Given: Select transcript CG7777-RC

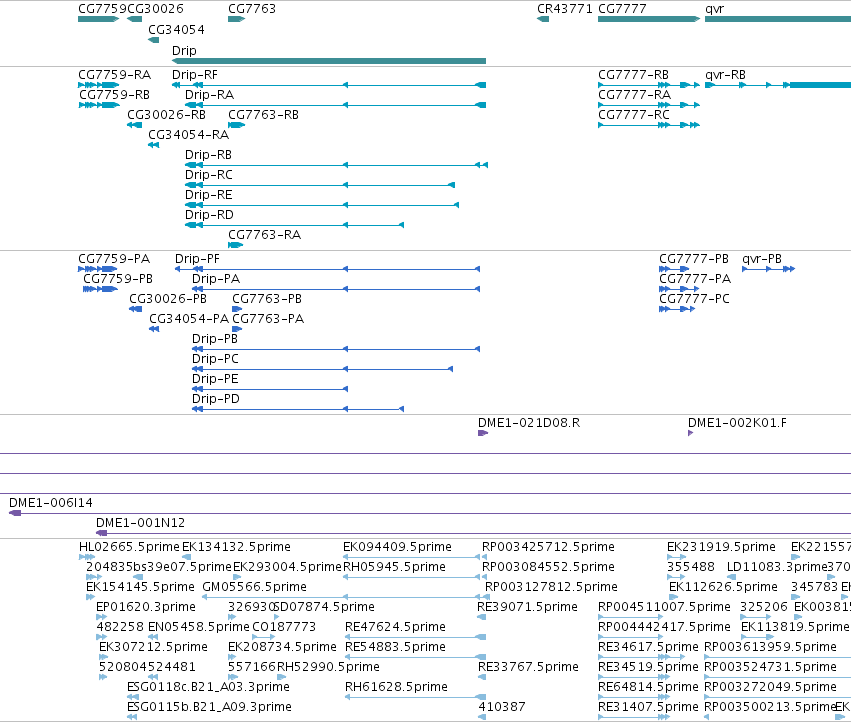Looking at the screenshot, I should (634, 115).
